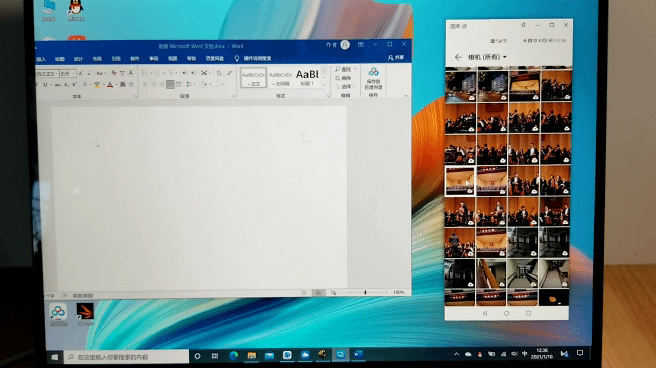656x368 pixels.
Task: Apply character shading in Word
Action: click(x=123, y=84)
